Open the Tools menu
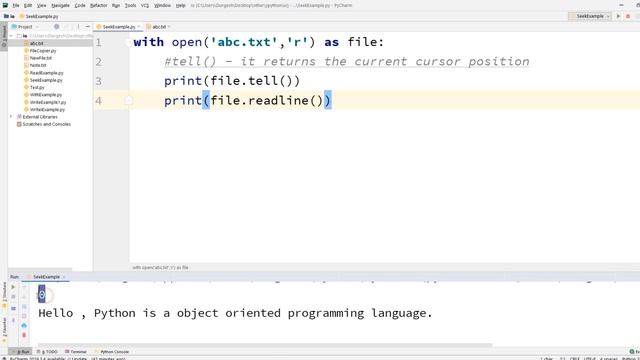This screenshot has width=640, height=360. pos(130,5)
